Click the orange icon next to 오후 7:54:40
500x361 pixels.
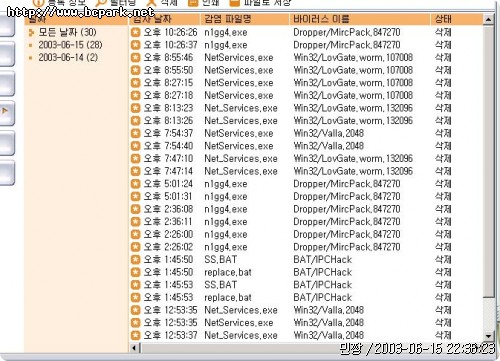click(135, 146)
